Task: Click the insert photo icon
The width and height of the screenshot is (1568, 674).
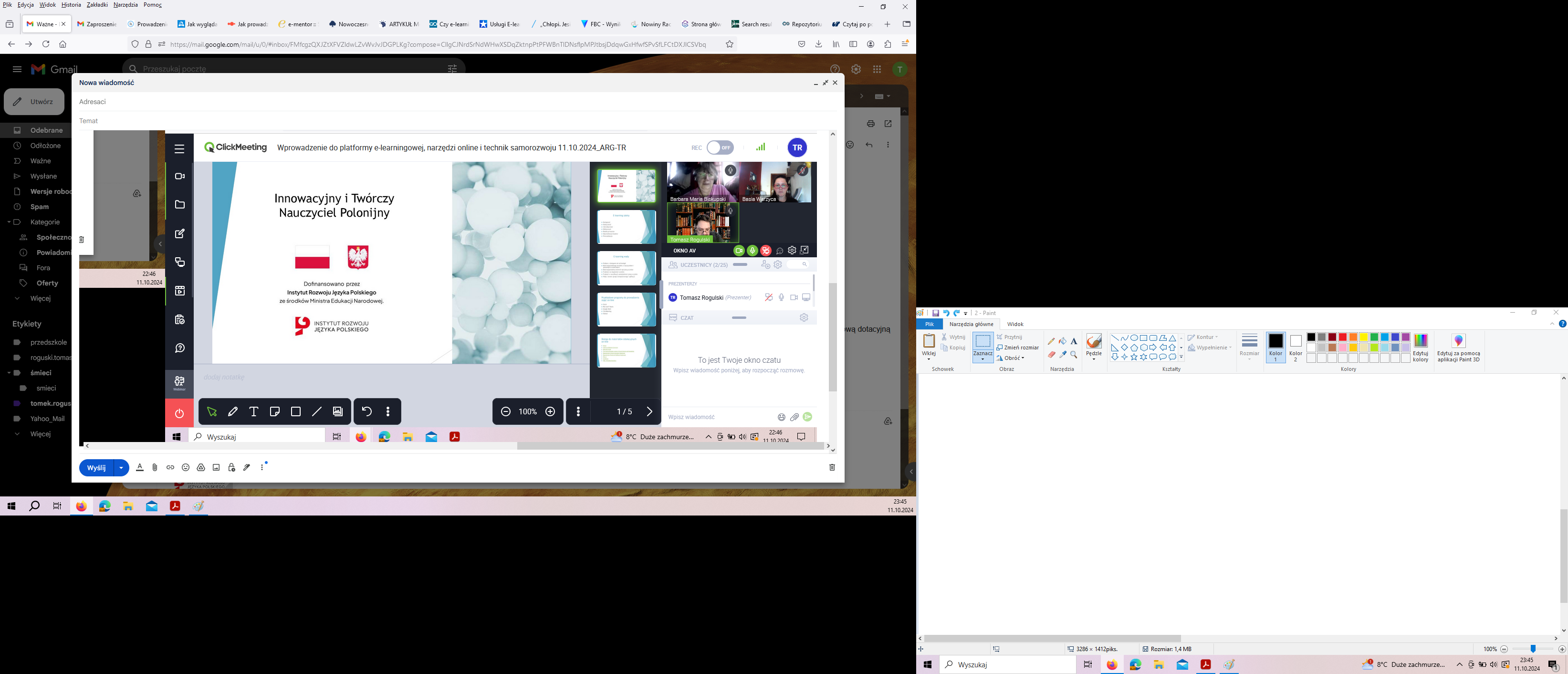Action: 216,467
